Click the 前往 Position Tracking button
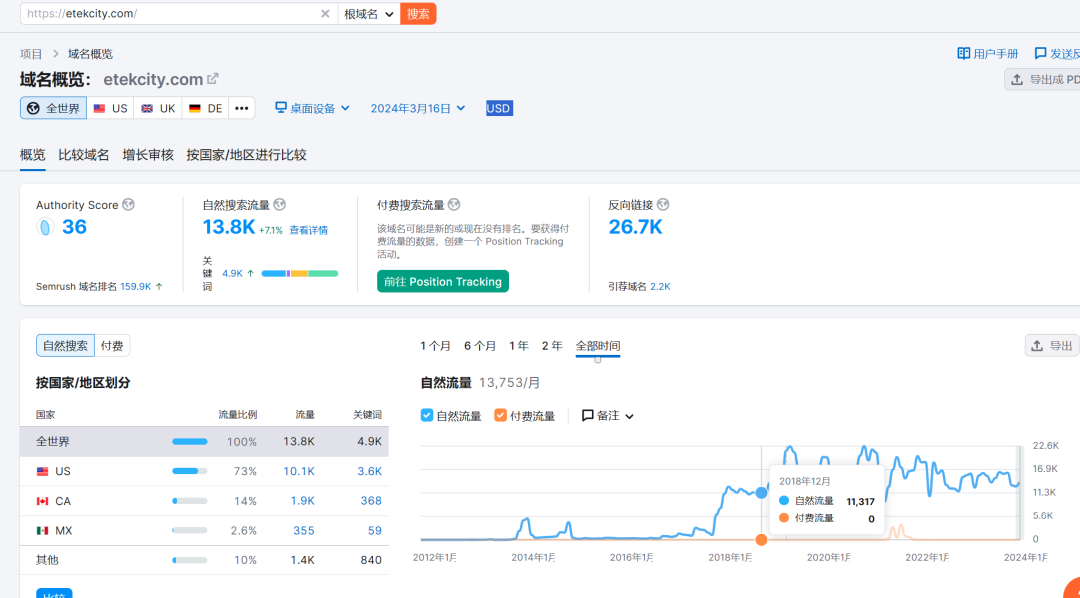 pos(442,281)
